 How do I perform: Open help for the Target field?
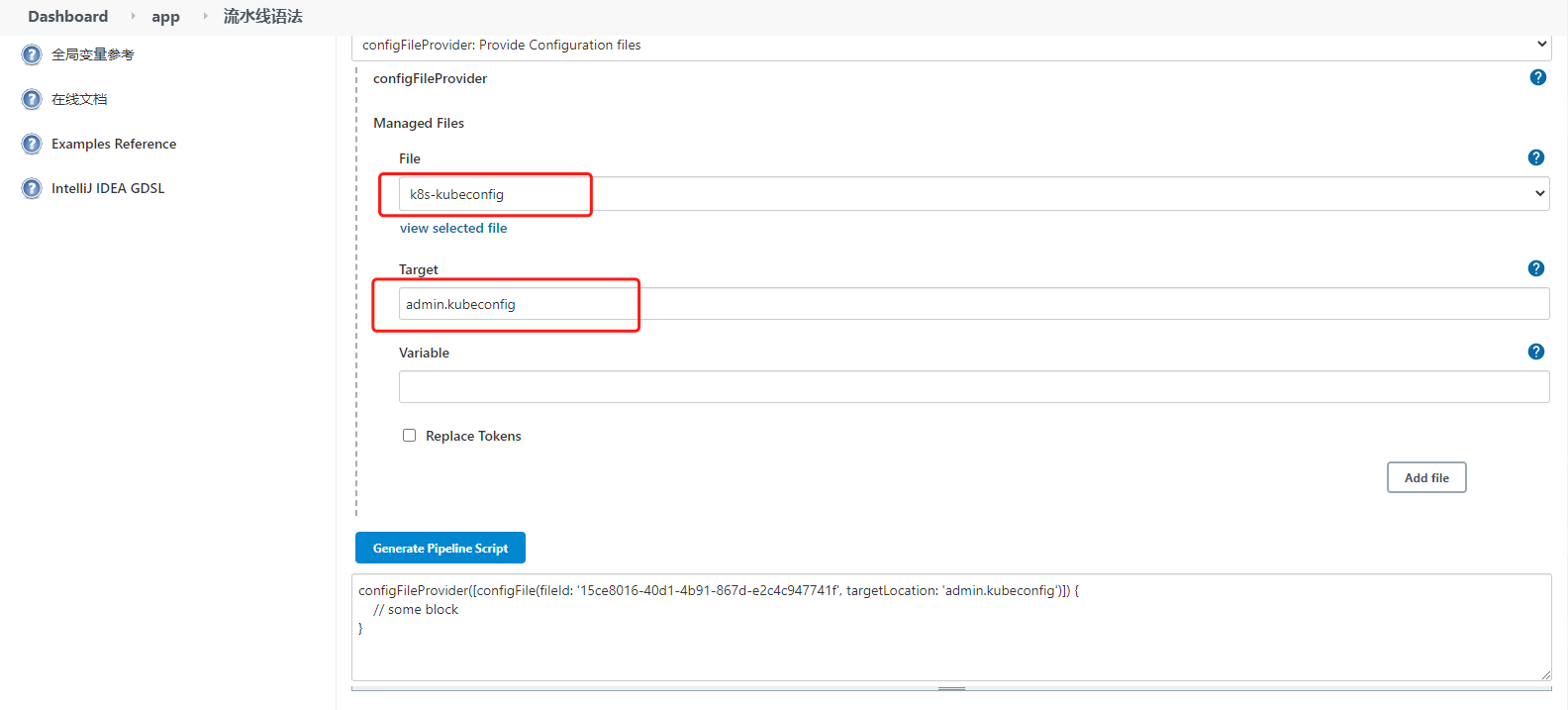[1535, 268]
